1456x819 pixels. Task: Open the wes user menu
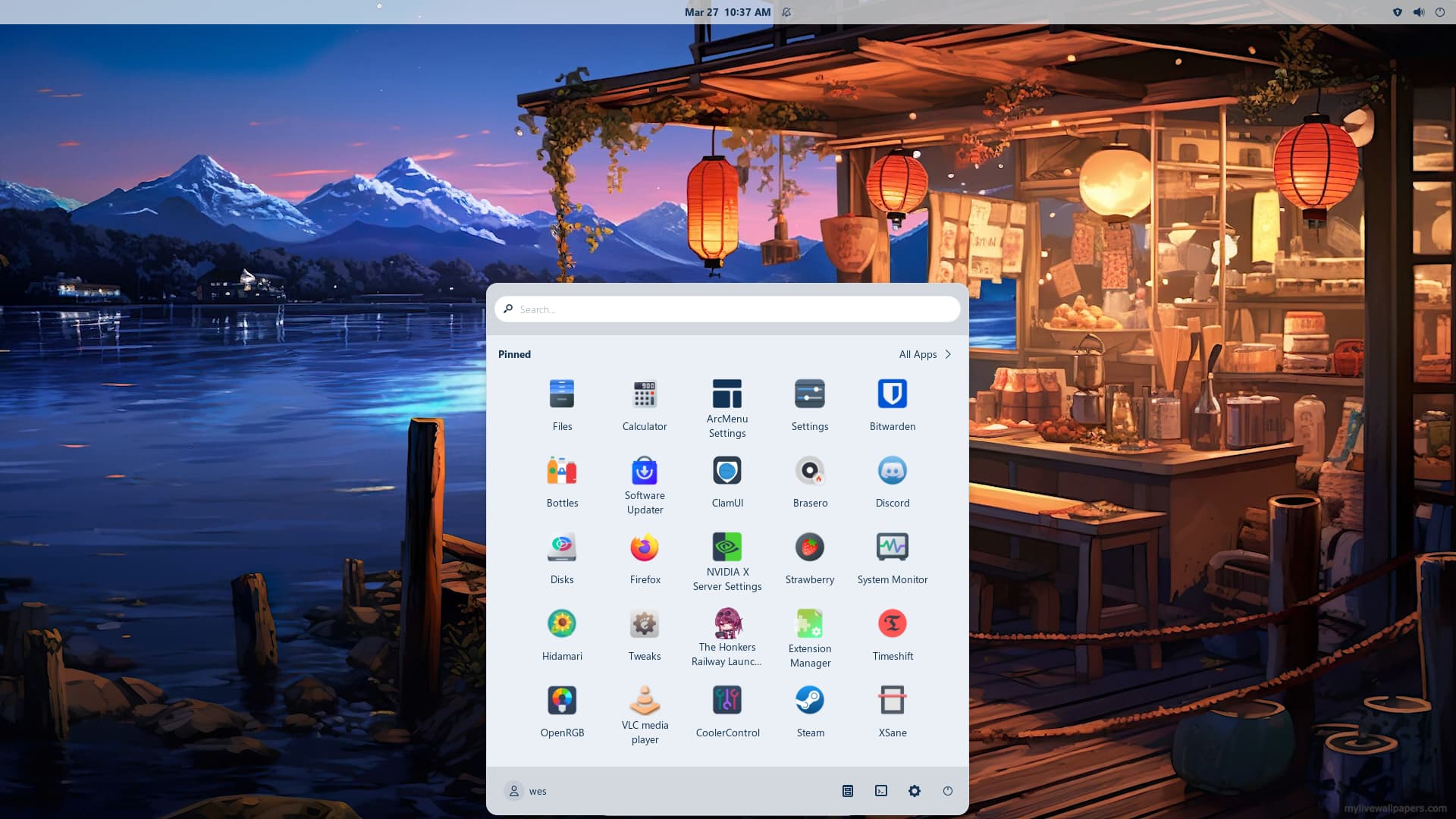point(526,791)
